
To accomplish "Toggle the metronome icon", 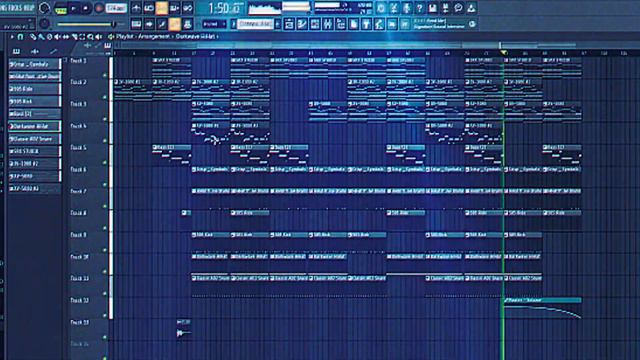I will [136, 8].
